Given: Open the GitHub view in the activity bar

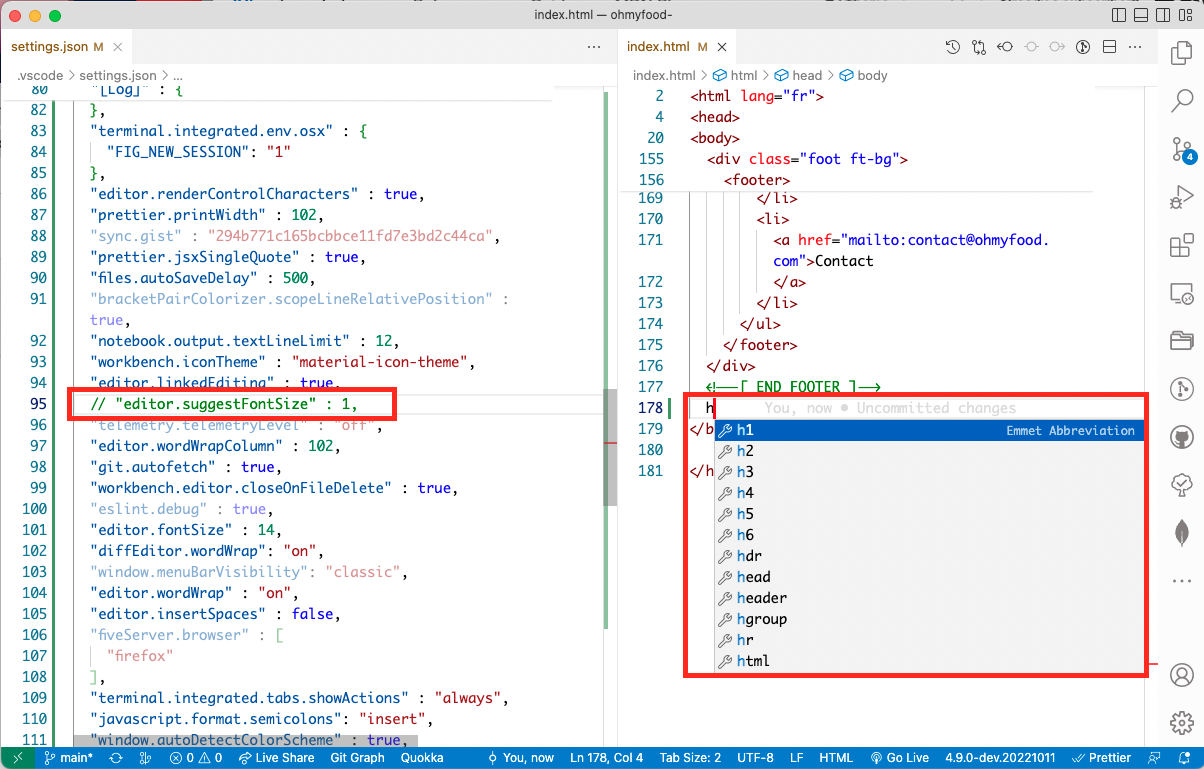Looking at the screenshot, I should pyautogui.click(x=1183, y=437).
